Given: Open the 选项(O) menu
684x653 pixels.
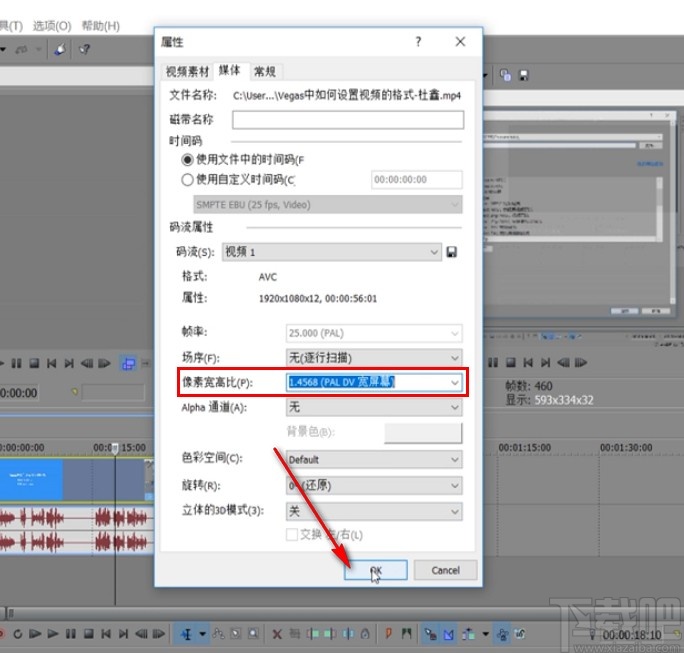Looking at the screenshot, I should [51, 25].
